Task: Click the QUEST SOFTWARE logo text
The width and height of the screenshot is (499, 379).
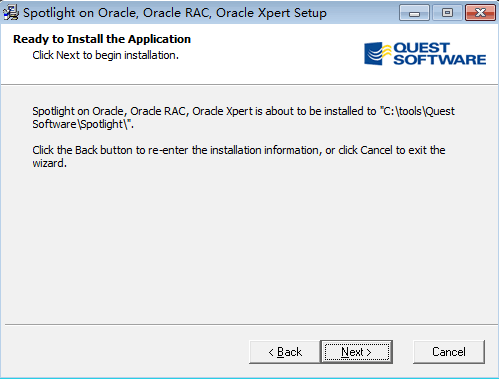Action: pyautogui.click(x=439, y=54)
